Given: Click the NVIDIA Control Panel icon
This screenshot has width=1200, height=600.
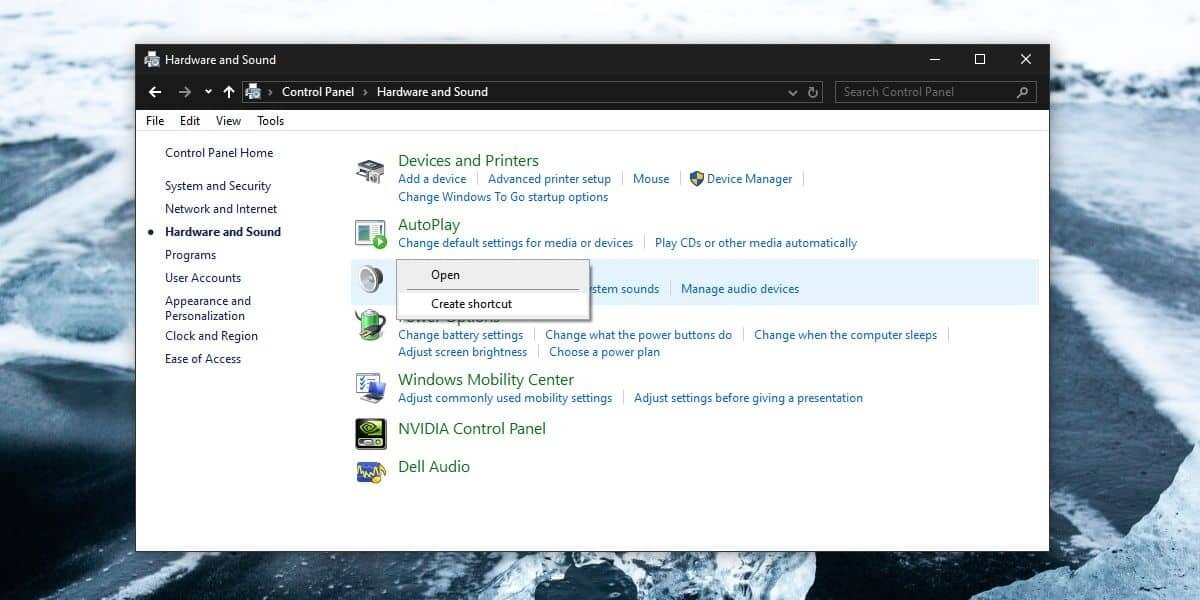Looking at the screenshot, I should click(x=370, y=433).
